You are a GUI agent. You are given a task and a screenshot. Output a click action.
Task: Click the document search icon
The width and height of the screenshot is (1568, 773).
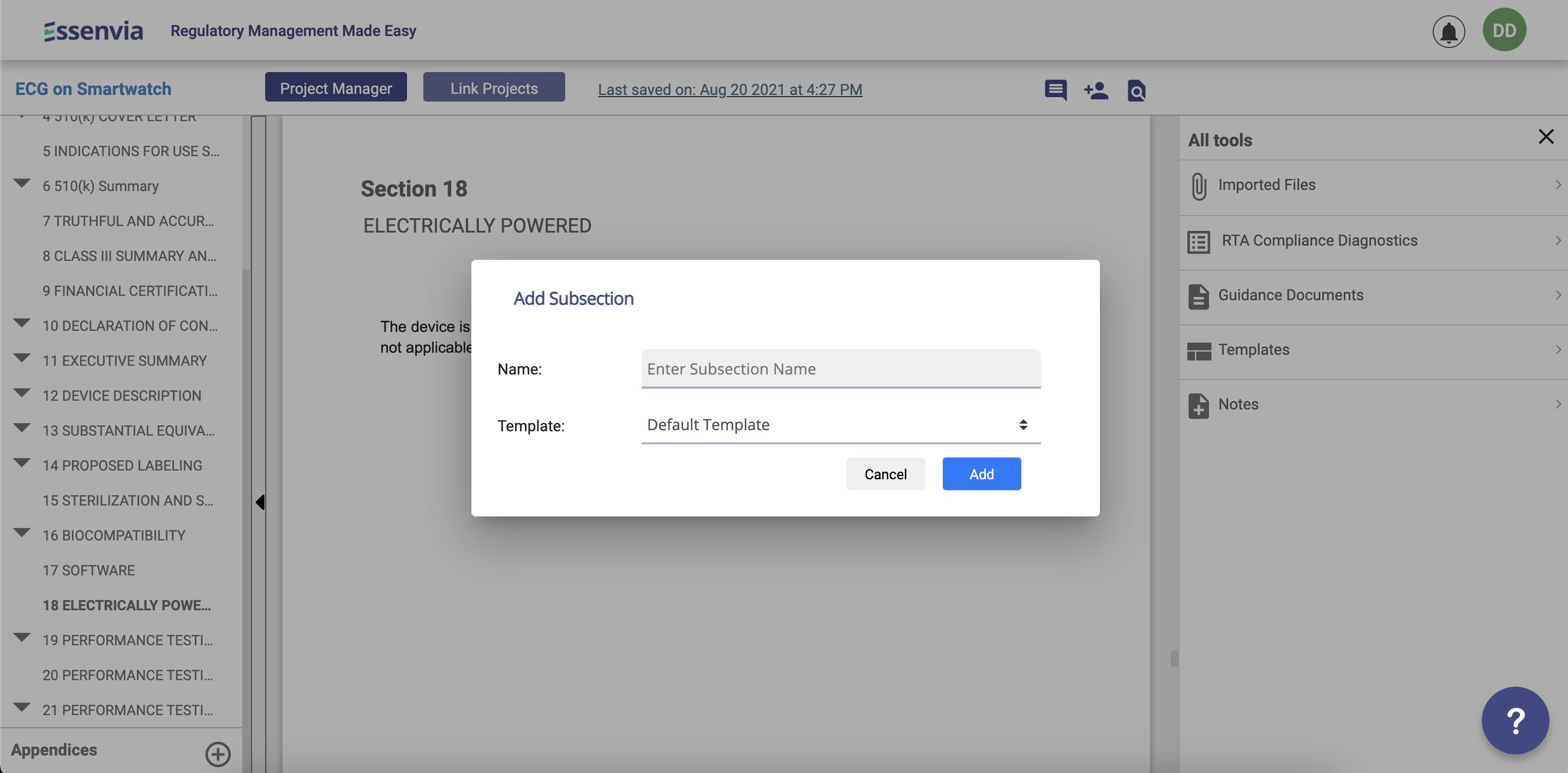tap(1136, 90)
